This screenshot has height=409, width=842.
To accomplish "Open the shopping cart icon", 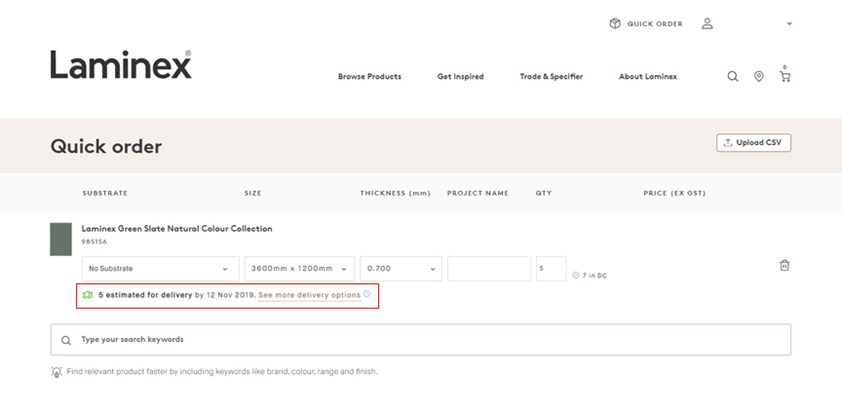I will (x=785, y=76).
